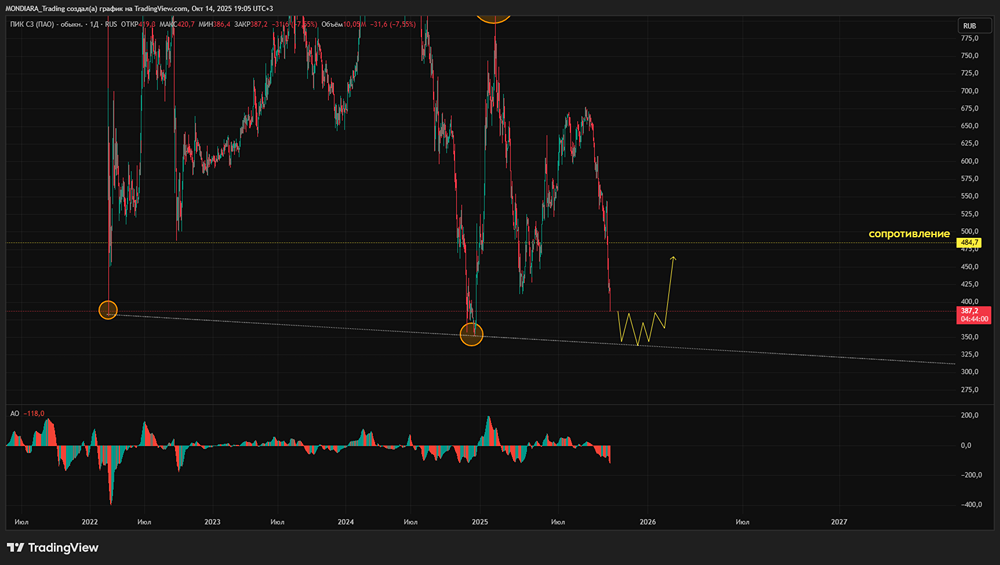Click the 775,0 price axis label

(969, 38)
